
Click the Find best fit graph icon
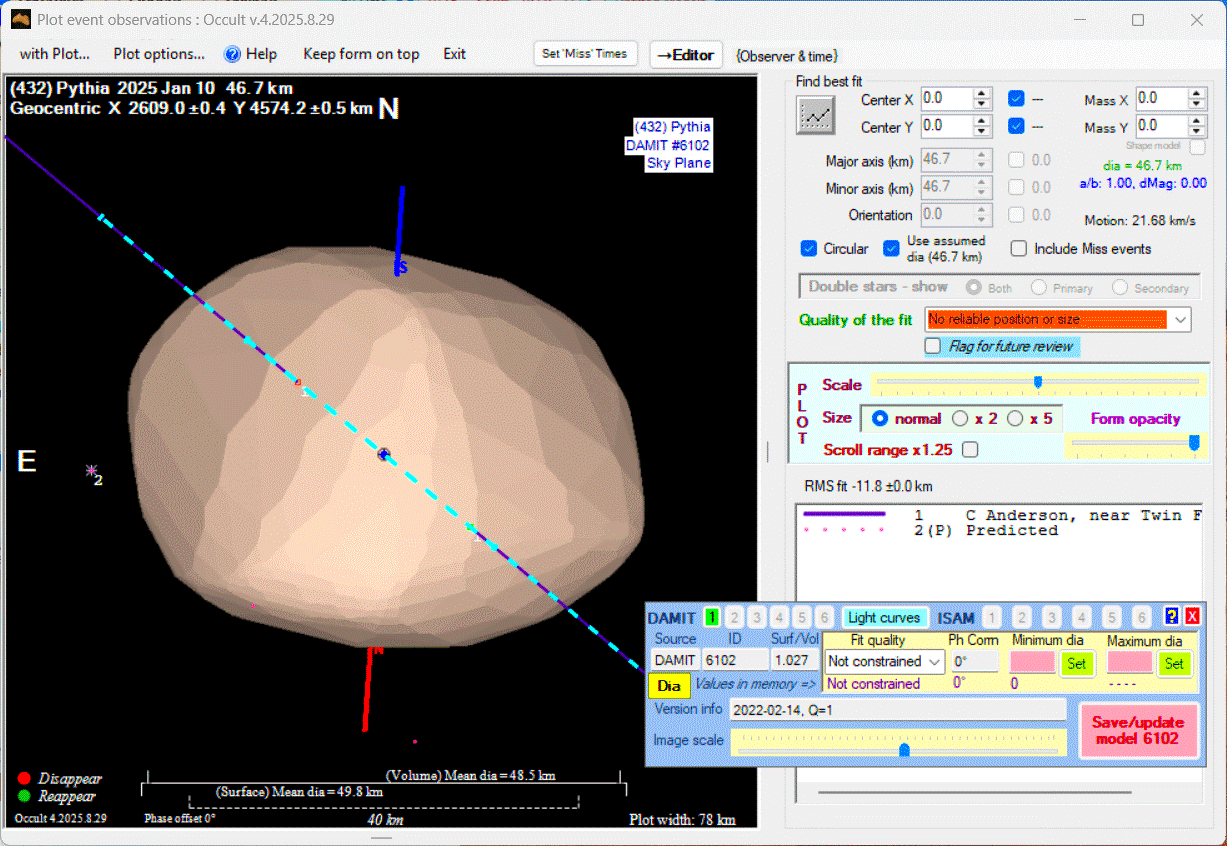815,115
